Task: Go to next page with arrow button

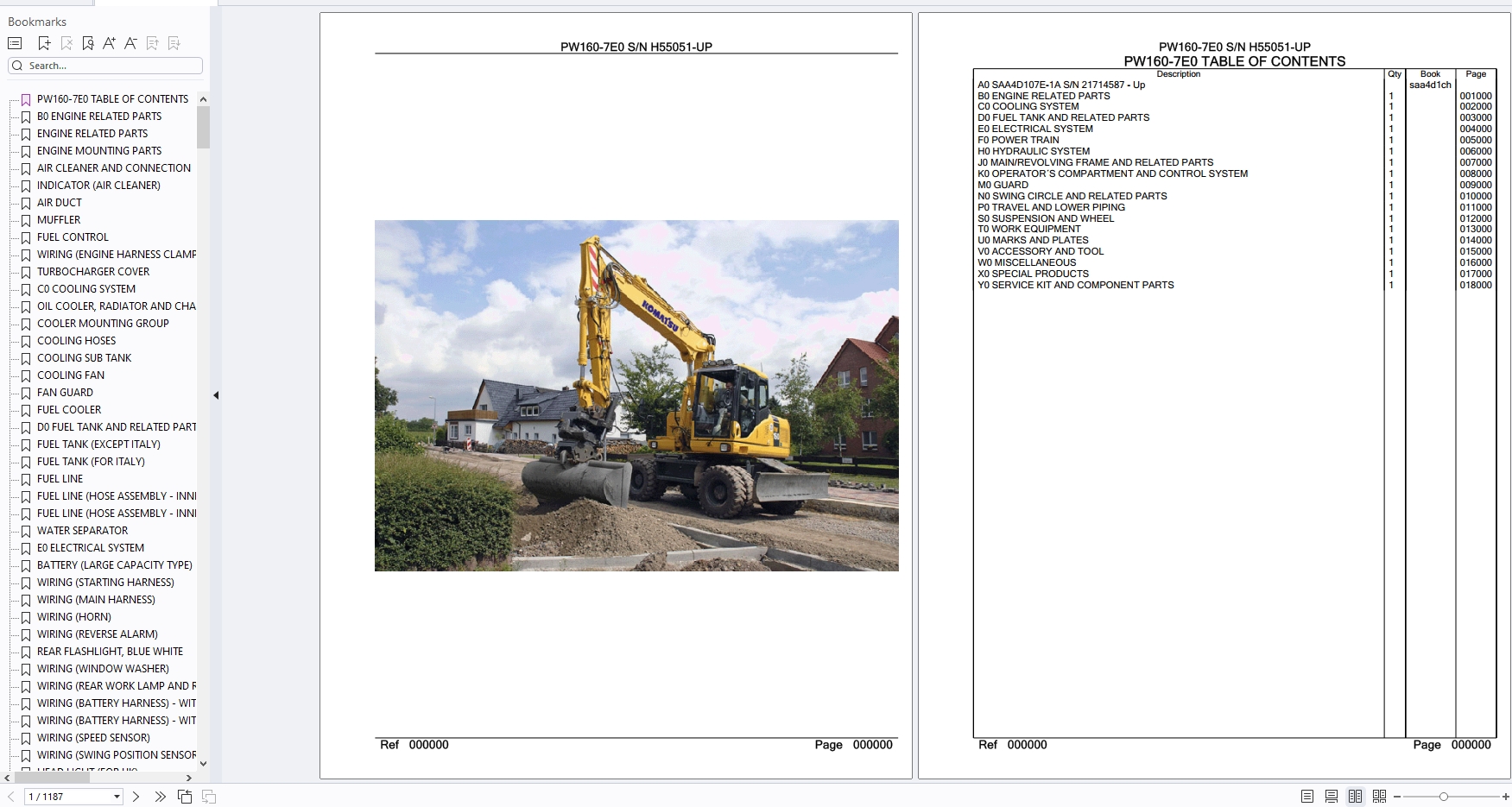Action: (x=136, y=796)
